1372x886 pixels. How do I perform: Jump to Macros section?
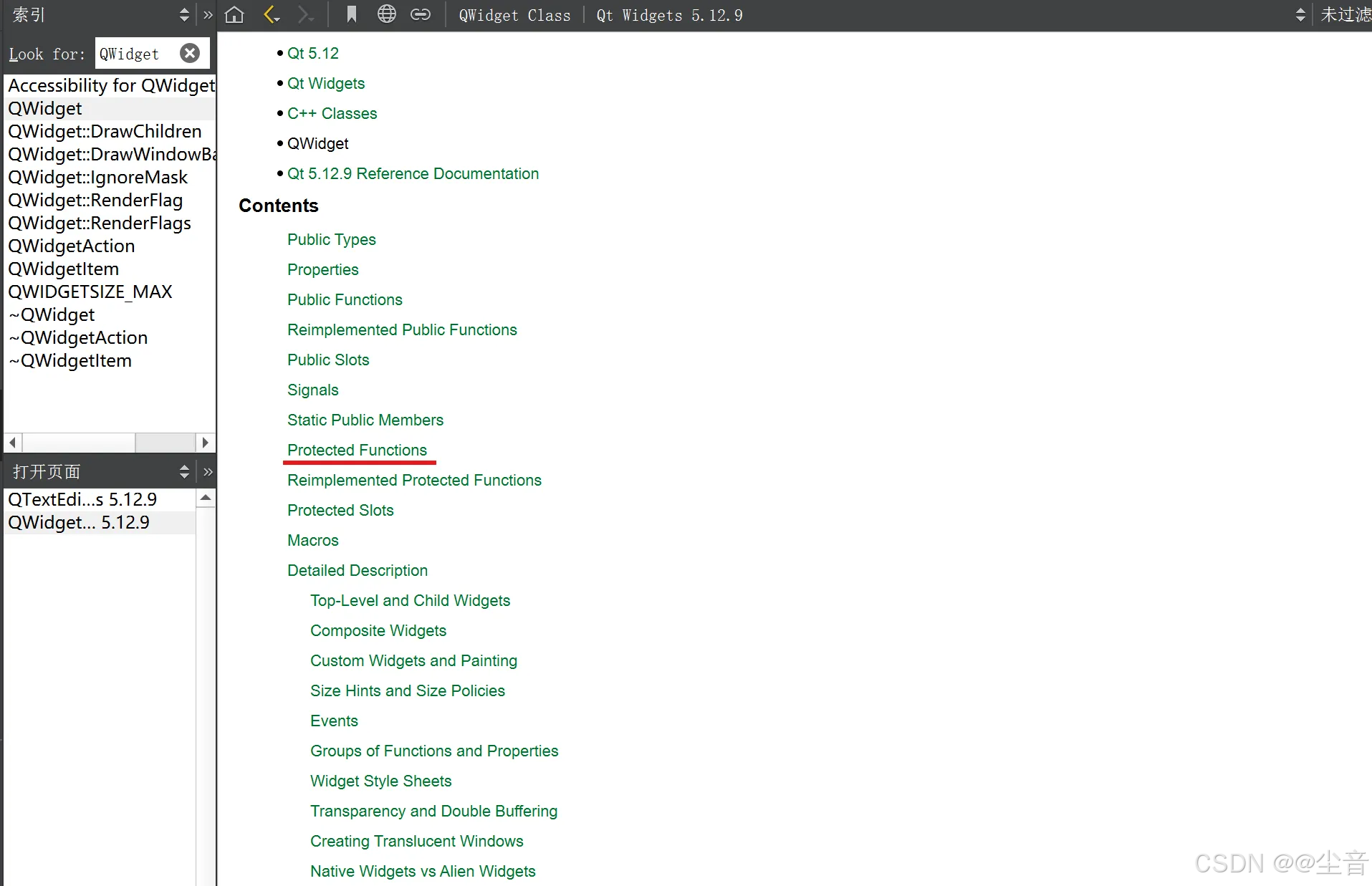tap(313, 540)
